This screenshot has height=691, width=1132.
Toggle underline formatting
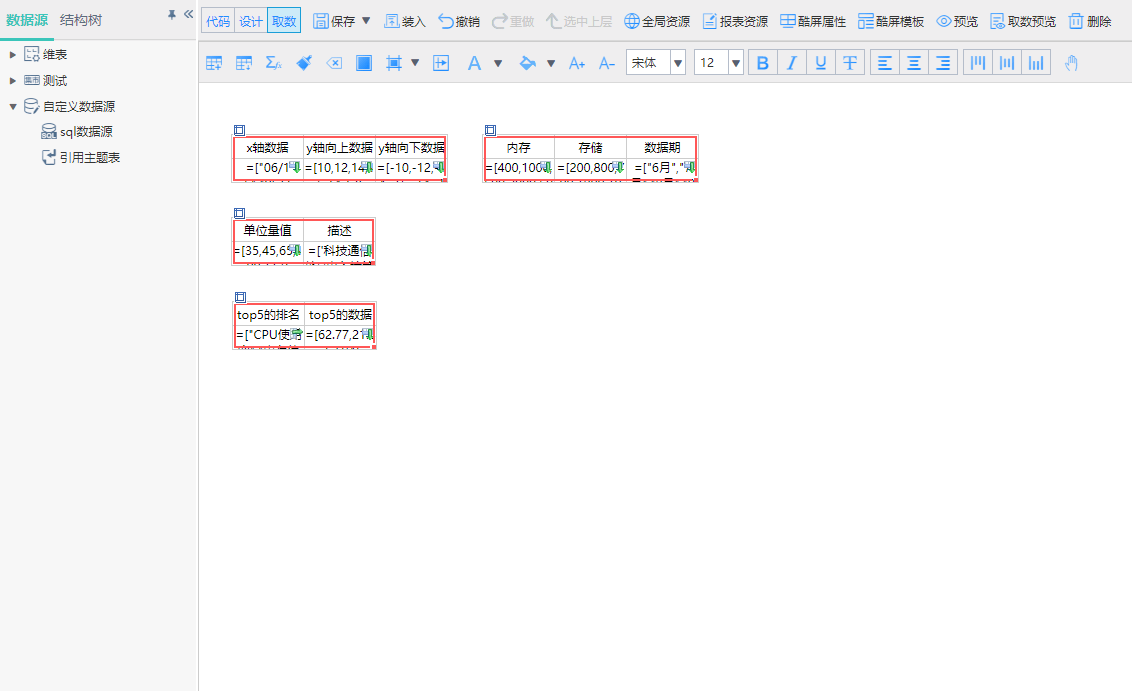coord(820,62)
